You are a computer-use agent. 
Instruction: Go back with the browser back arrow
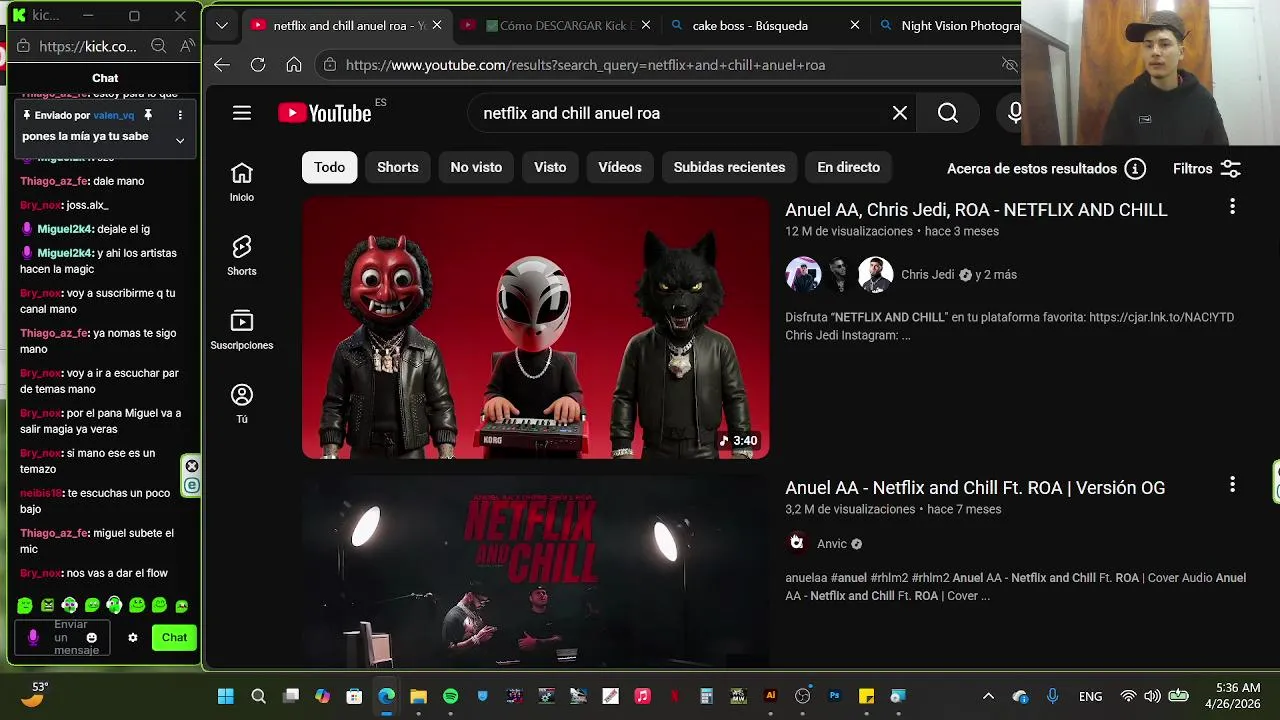click(222, 65)
